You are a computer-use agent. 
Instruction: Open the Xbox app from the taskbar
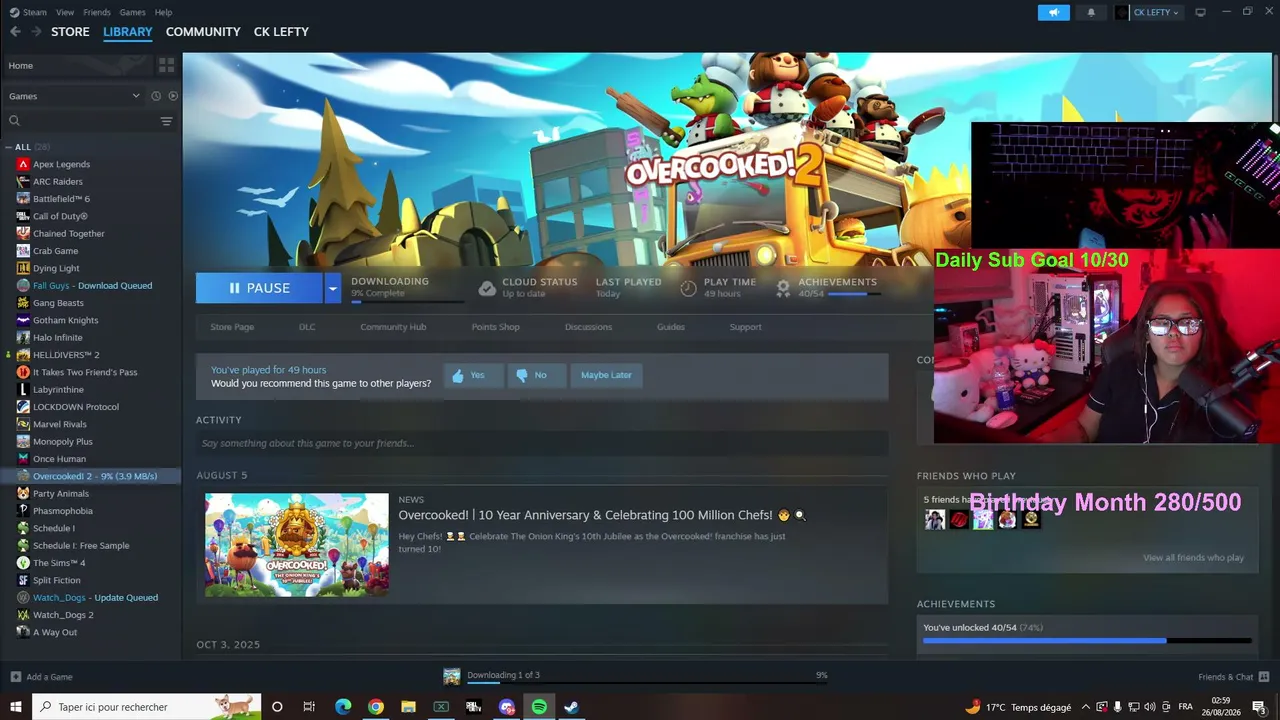[x=441, y=707]
